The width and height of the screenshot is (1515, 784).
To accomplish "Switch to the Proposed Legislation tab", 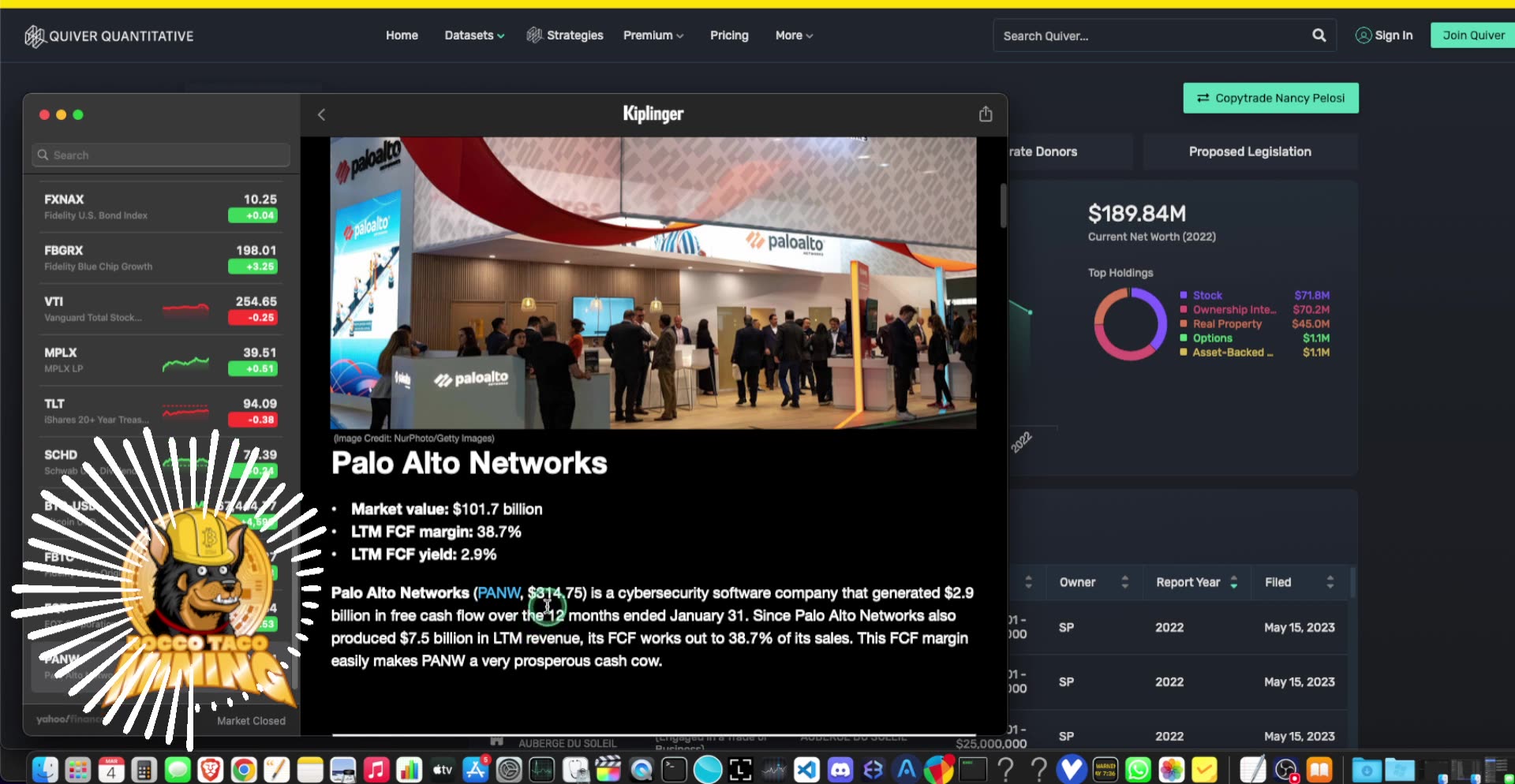I will click(x=1250, y=151).
